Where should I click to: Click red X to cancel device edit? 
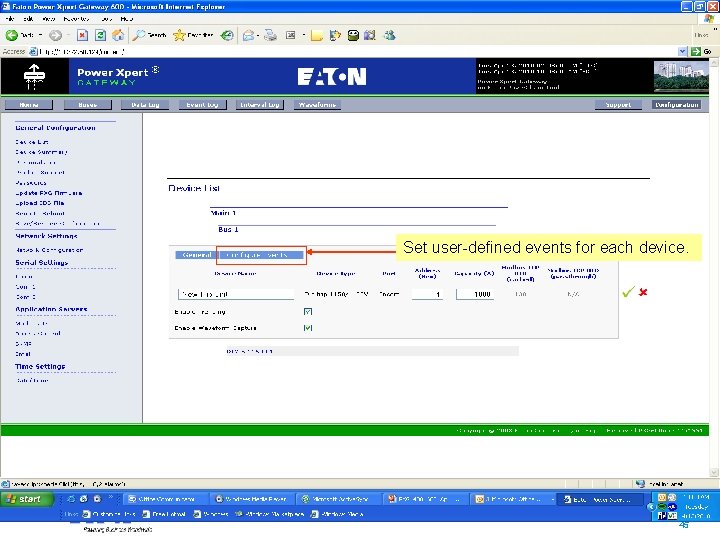(x=643, y=292)
